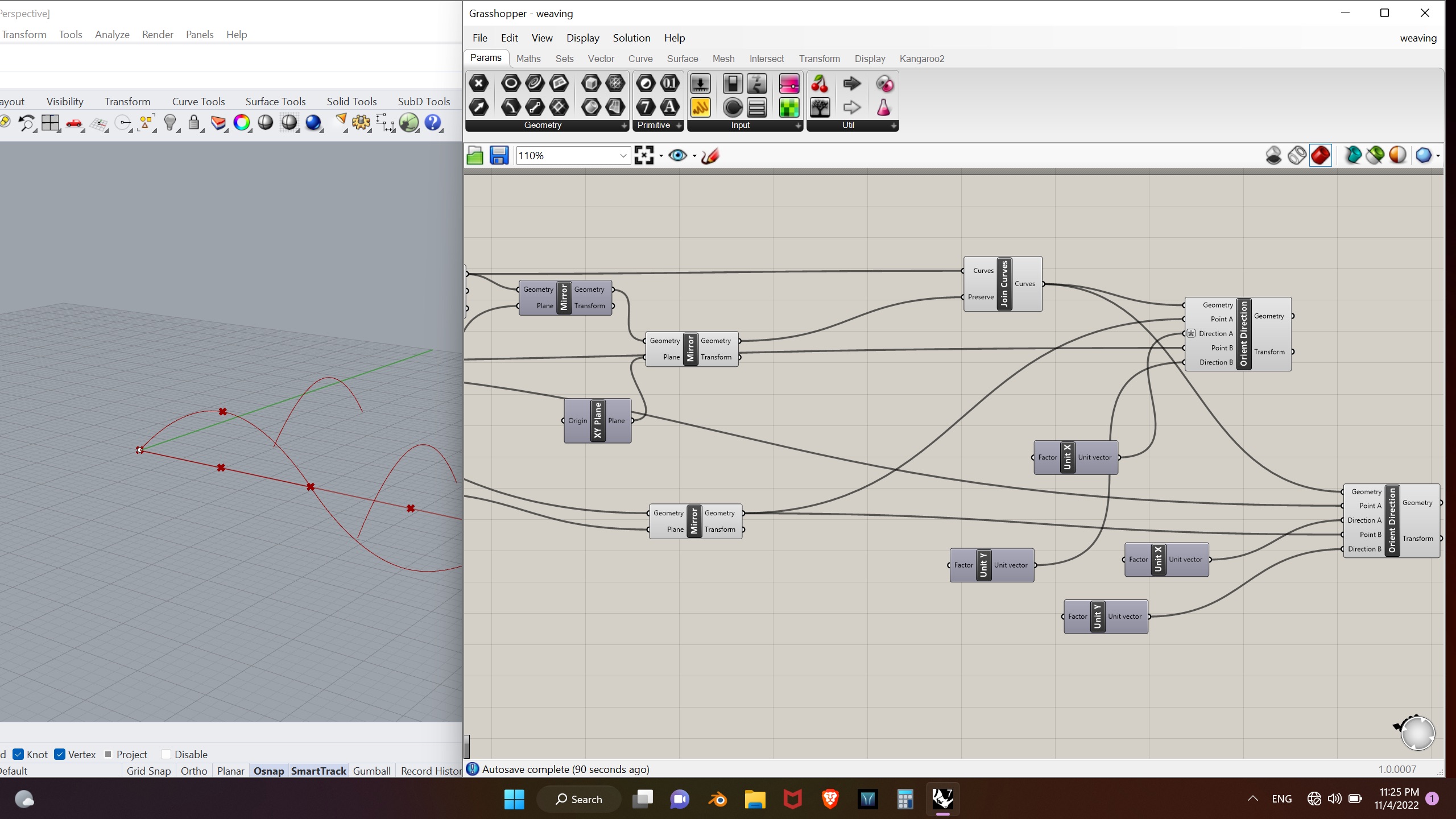1456x819 pixels.
Task: Pick the cherries Cluster Input icon in Util
Action: click(820, 84)
